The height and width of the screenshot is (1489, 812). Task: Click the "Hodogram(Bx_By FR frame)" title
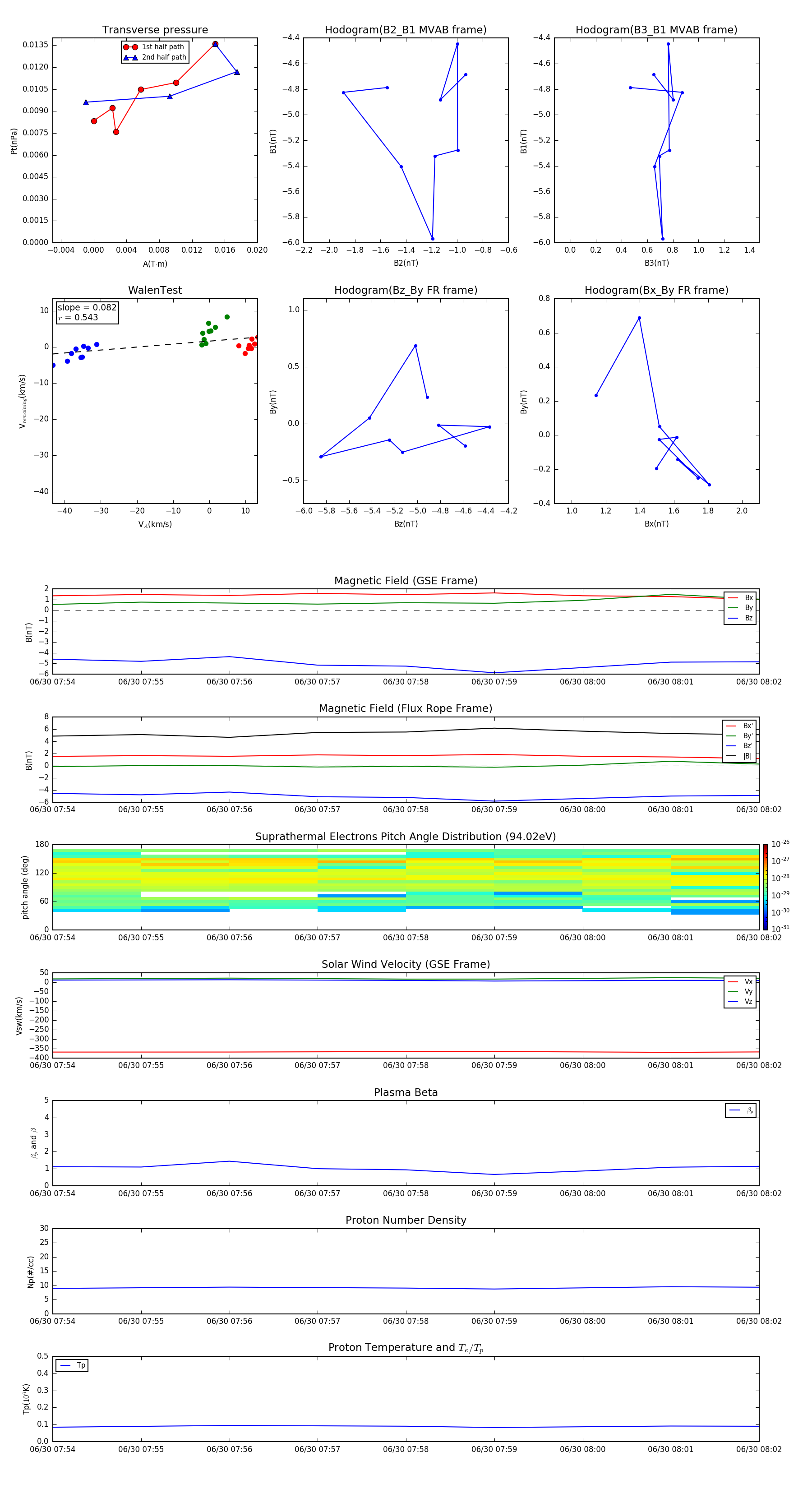point(656,290)
